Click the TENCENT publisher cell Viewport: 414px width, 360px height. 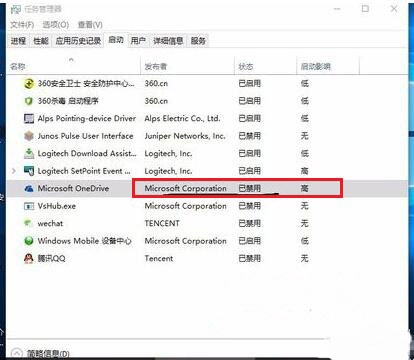[x=162, y=223]
